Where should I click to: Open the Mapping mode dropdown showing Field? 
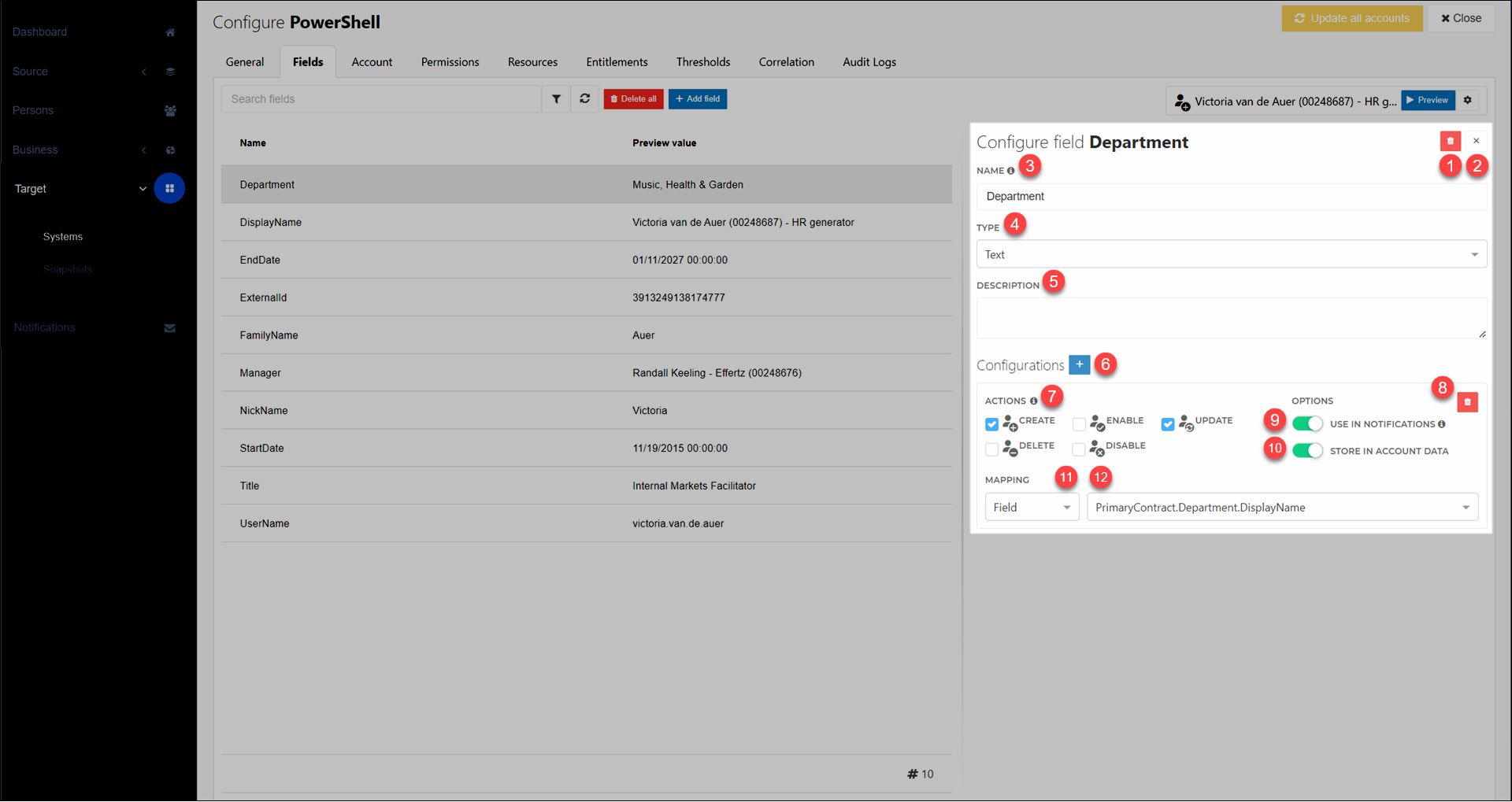pos(1032,508)
